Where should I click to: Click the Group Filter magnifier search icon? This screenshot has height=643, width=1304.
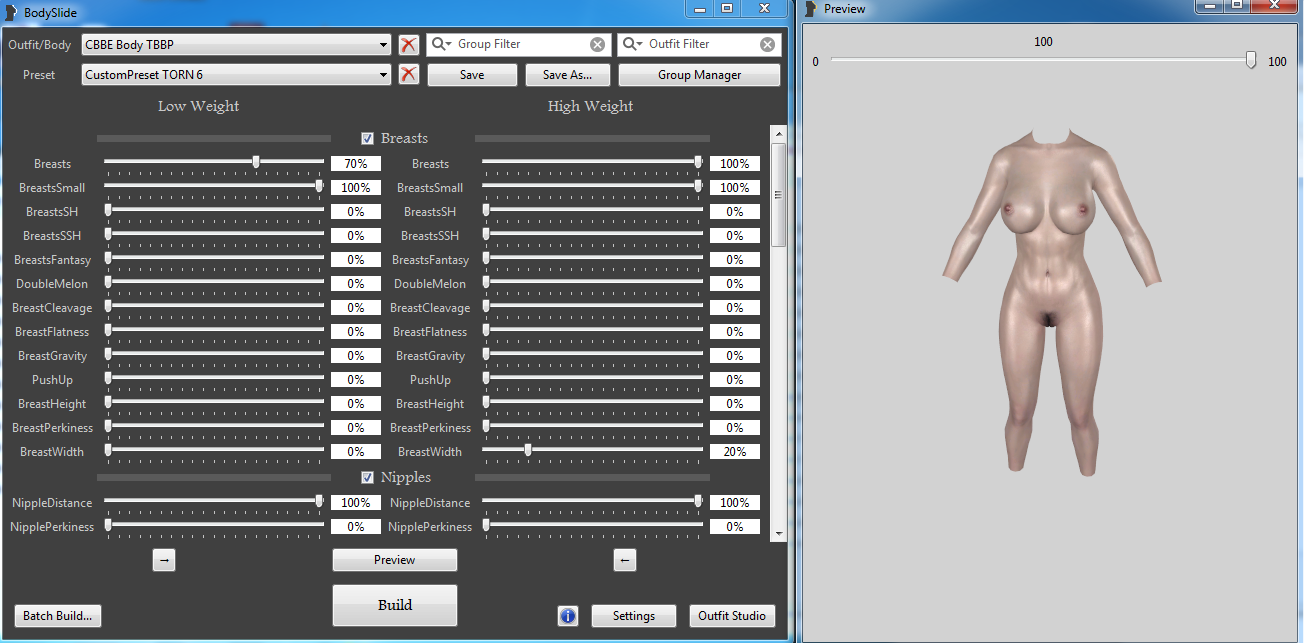[440, 45]
